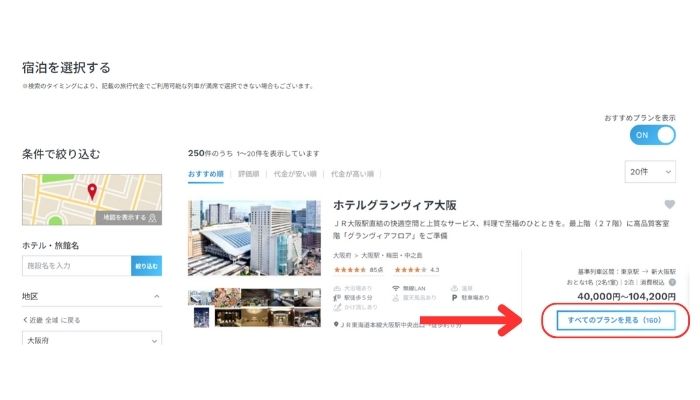Click the 宿泊を選択する heading
The width and height of the screenshot is (700, 400).
click(66, 68)
